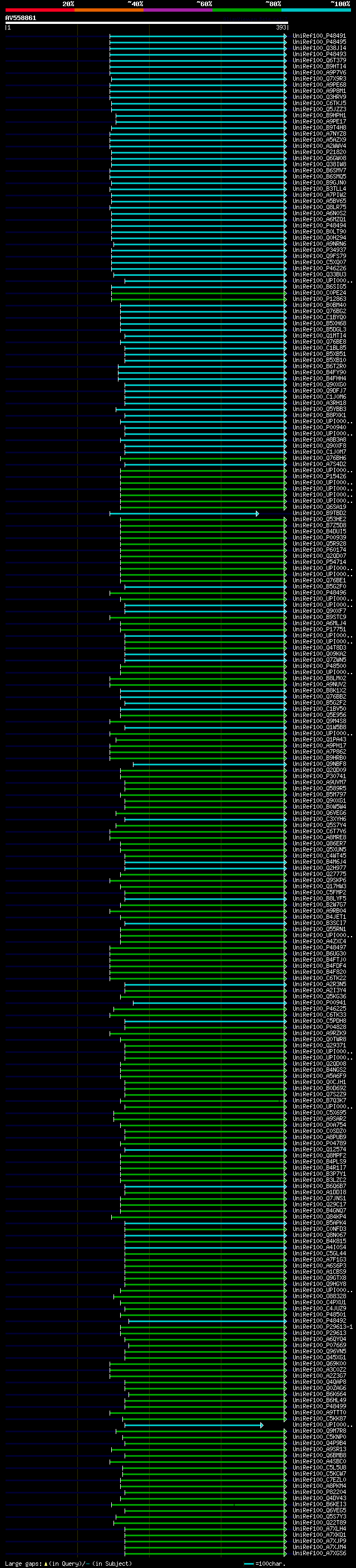Screen dimensions: 356x1568
Task: Click hit label UniRef100_P21820
Action: coord(319,152)
